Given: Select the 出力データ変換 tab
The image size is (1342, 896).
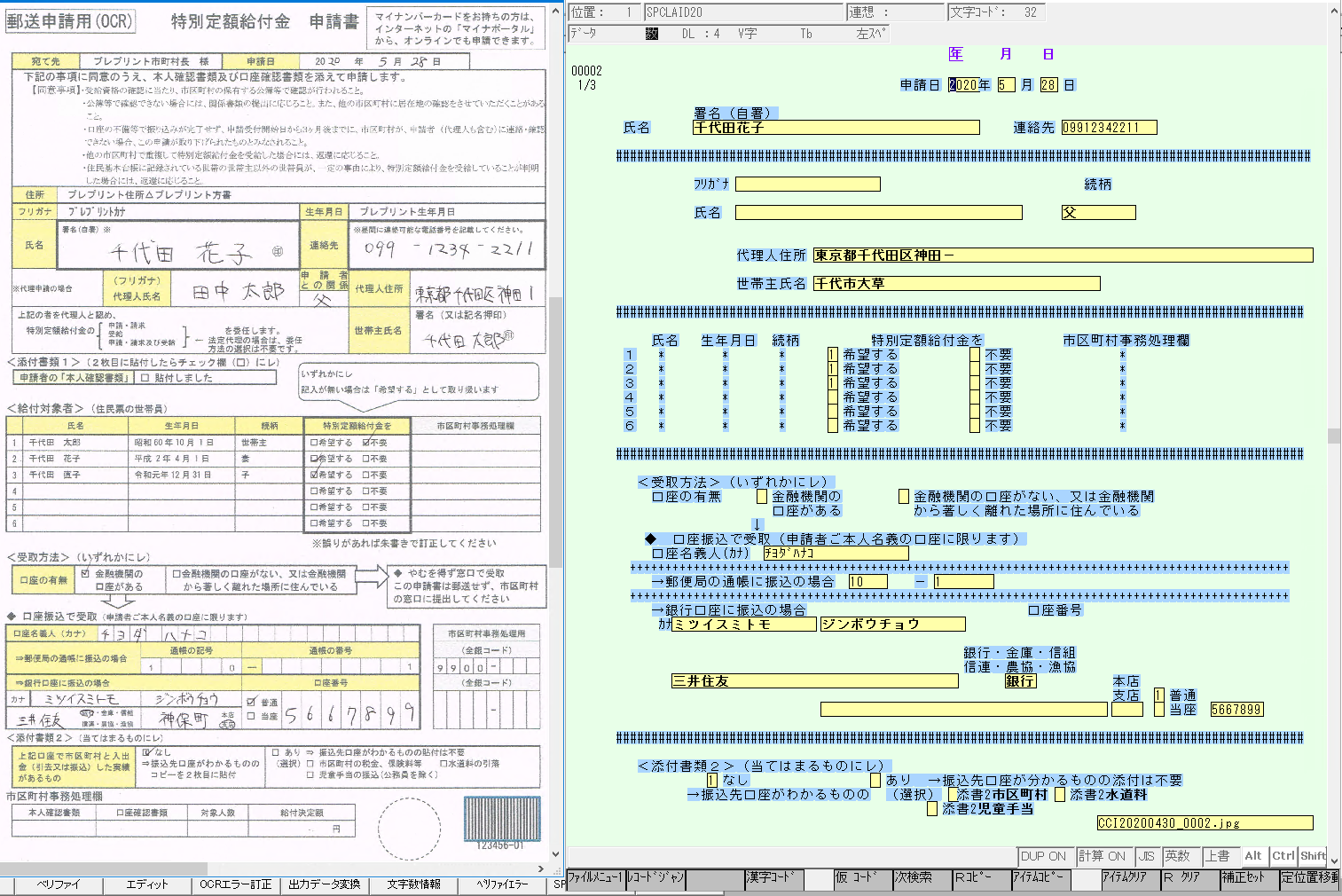Looking at the screenshot, I should pyautogui.click(x=325, y=884).
